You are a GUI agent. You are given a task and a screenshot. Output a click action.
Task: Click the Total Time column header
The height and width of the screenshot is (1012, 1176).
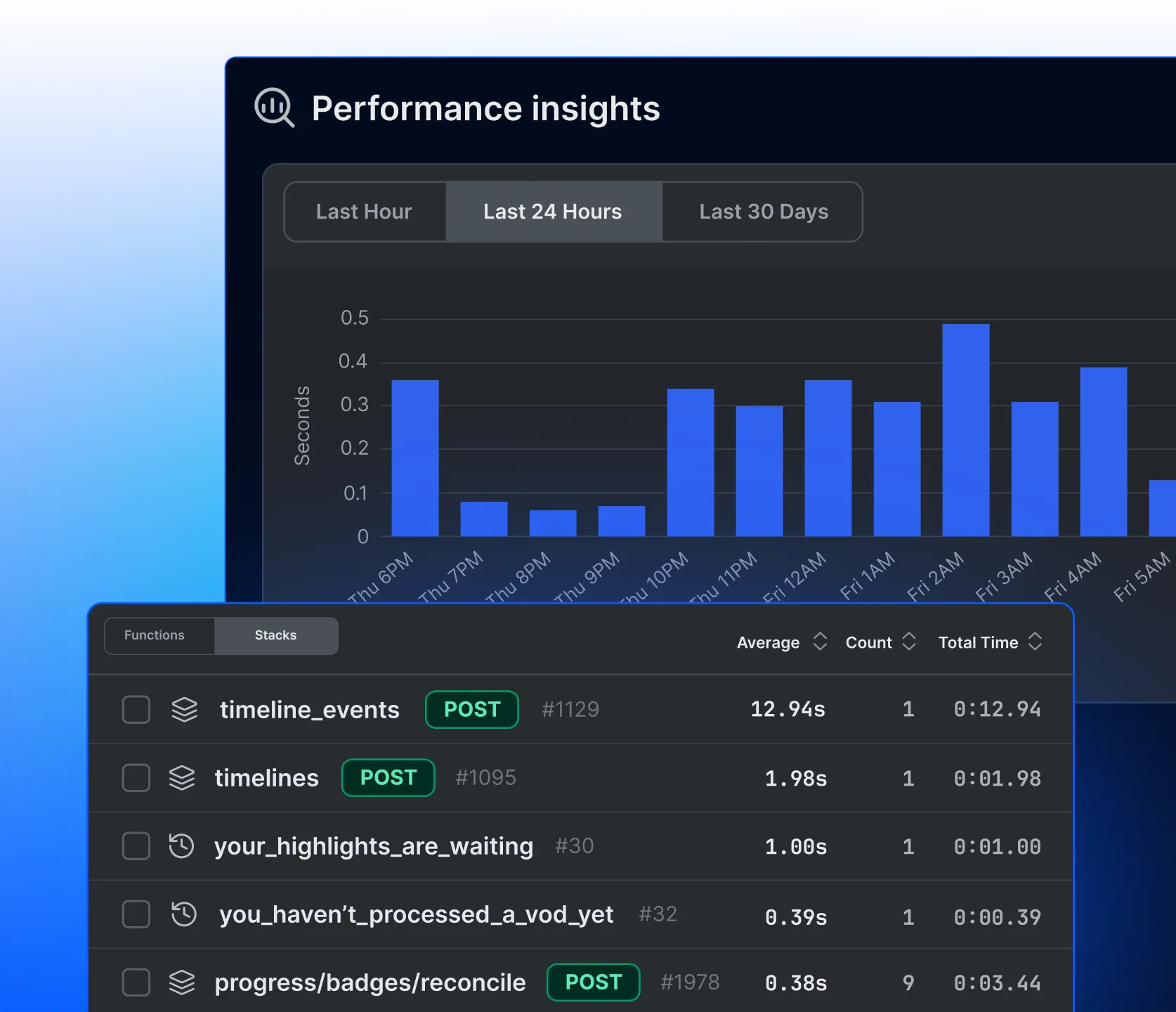click(x=978, y=642)
